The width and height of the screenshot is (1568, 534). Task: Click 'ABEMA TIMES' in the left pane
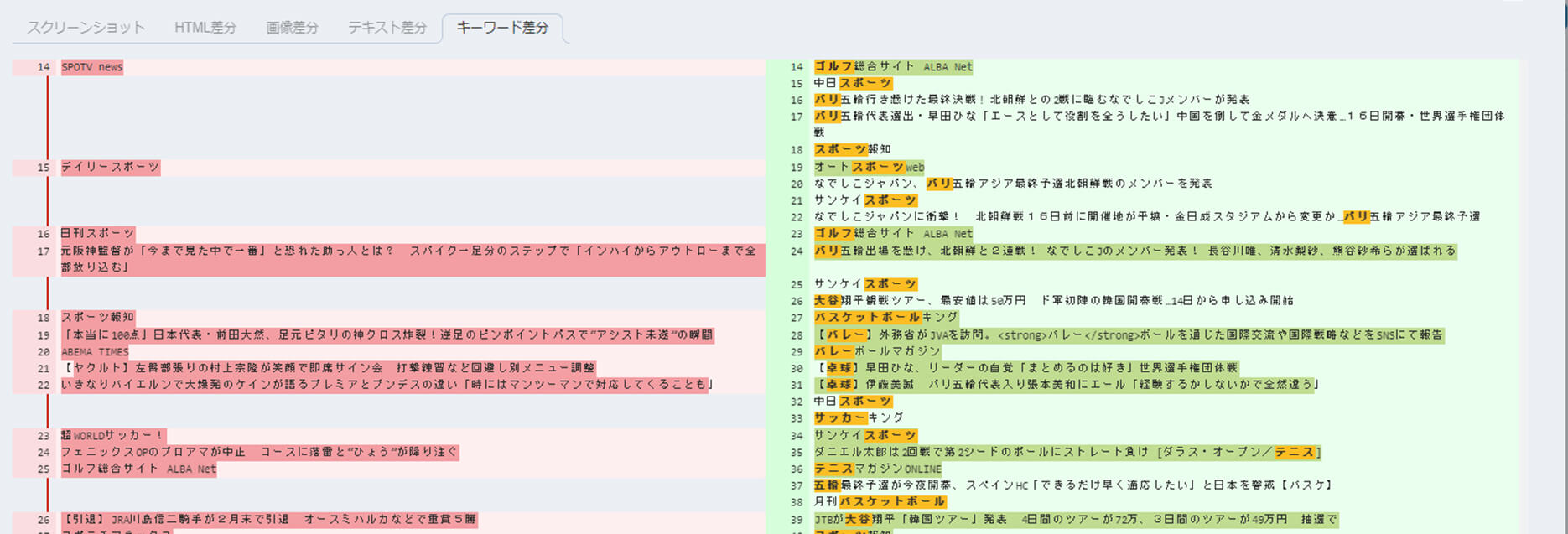tap(95, 352)
